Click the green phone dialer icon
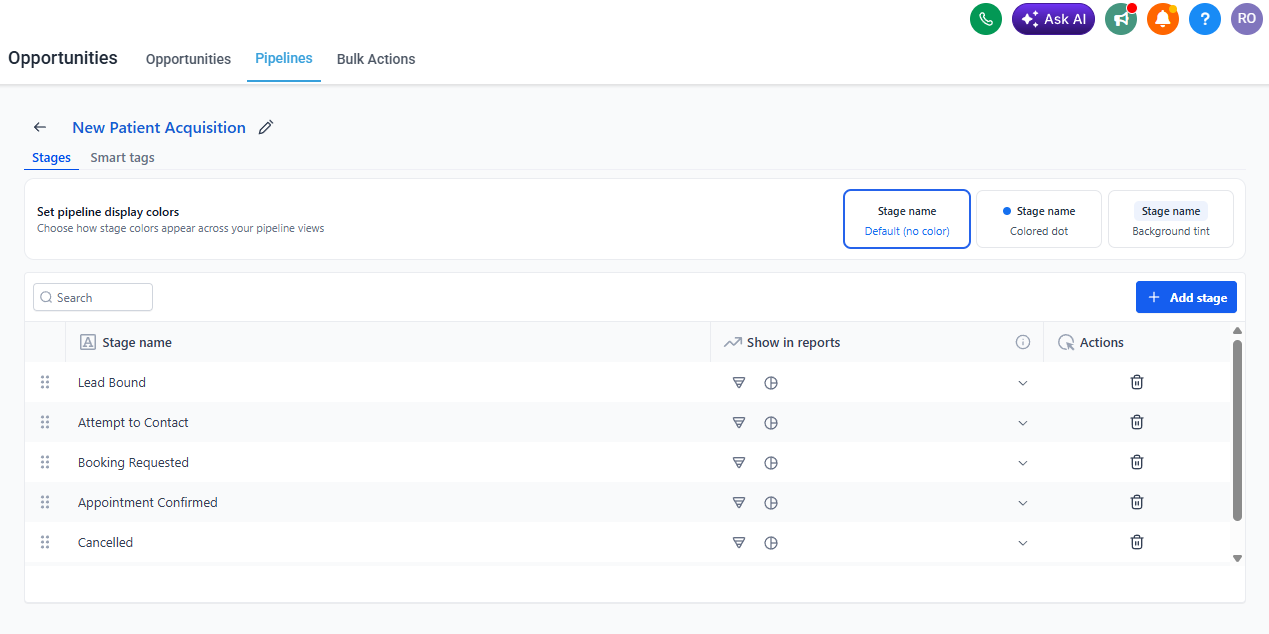This screenshot has width=1269, height=634. point(986,19)
